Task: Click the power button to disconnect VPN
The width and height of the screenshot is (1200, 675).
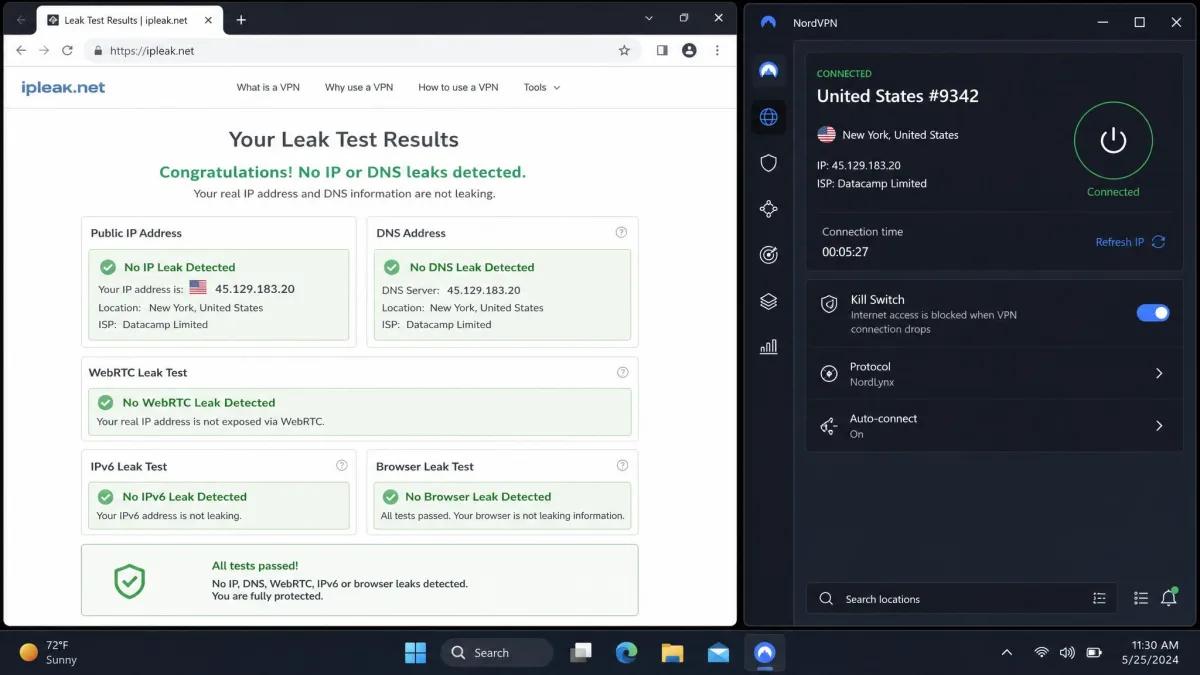Action: pyautogui.click(x=1113, y=141)
